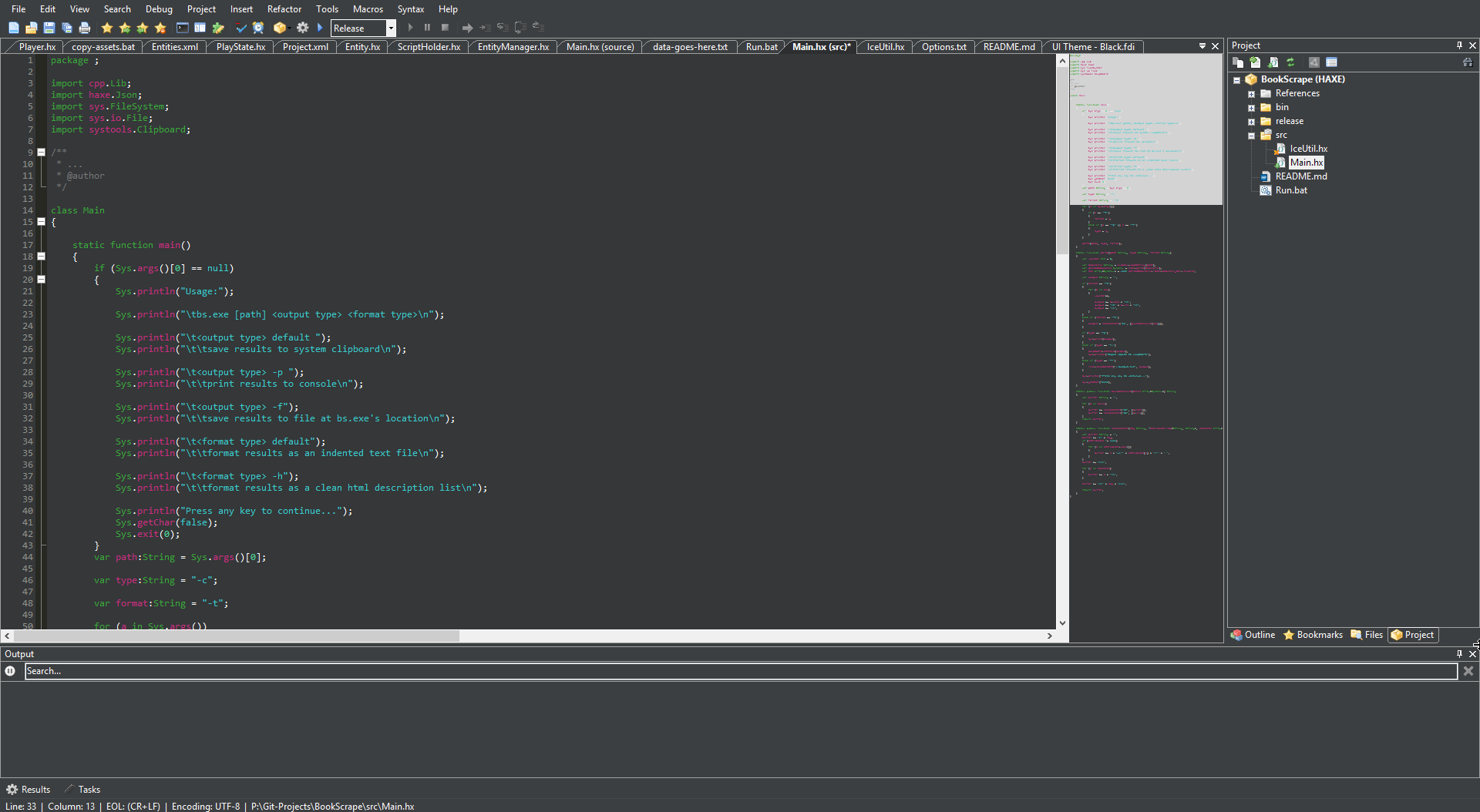The height and width of the screenshot is (812, 1480).
Task: Click the list view icon in the Project panel toolbar
Action: click(x=1331, y=62)
